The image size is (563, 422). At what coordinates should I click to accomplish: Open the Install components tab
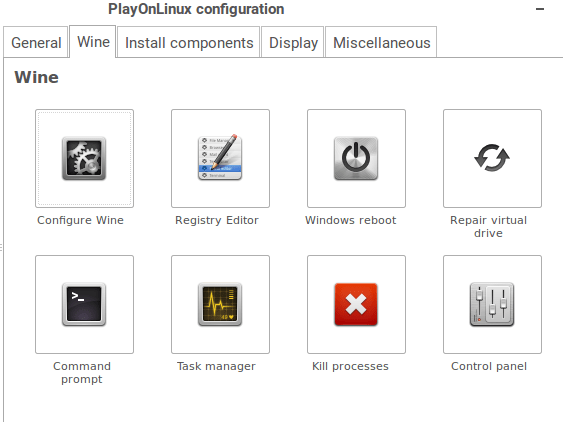point(189,42)
